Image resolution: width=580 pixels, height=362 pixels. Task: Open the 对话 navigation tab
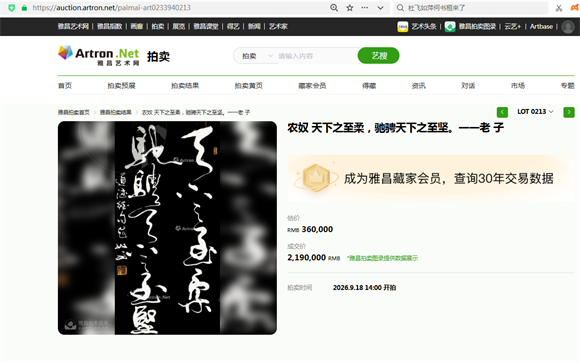tap(468, 86)
